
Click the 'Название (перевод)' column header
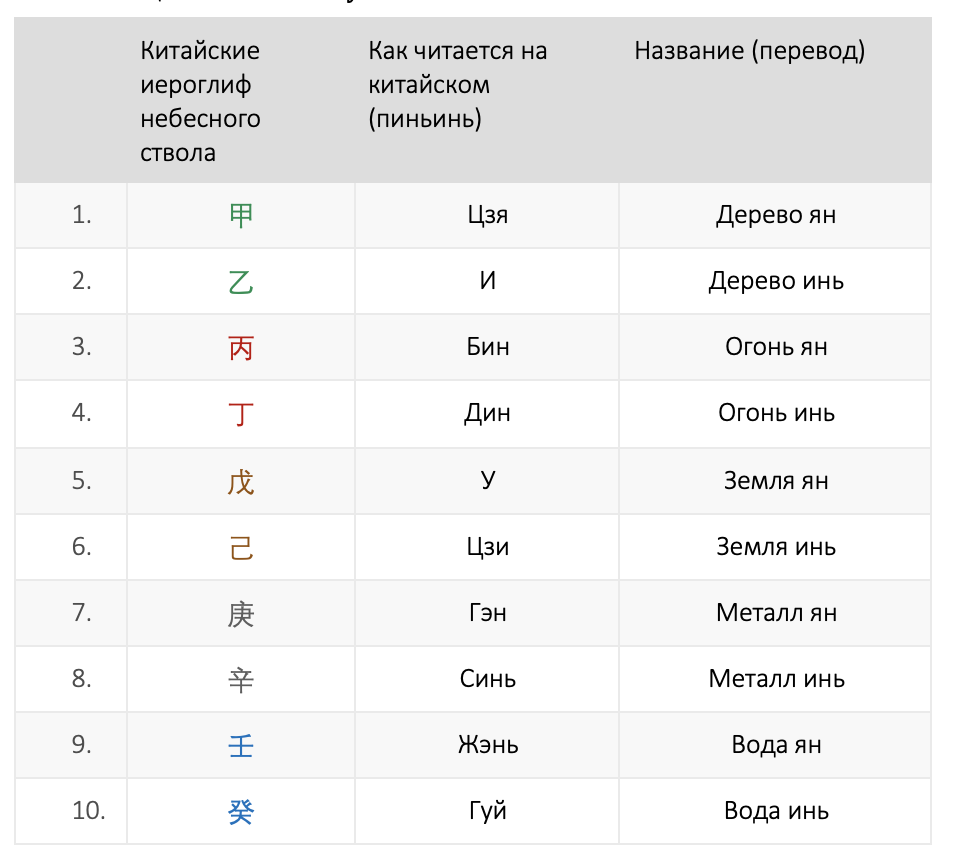click(749, 51)
